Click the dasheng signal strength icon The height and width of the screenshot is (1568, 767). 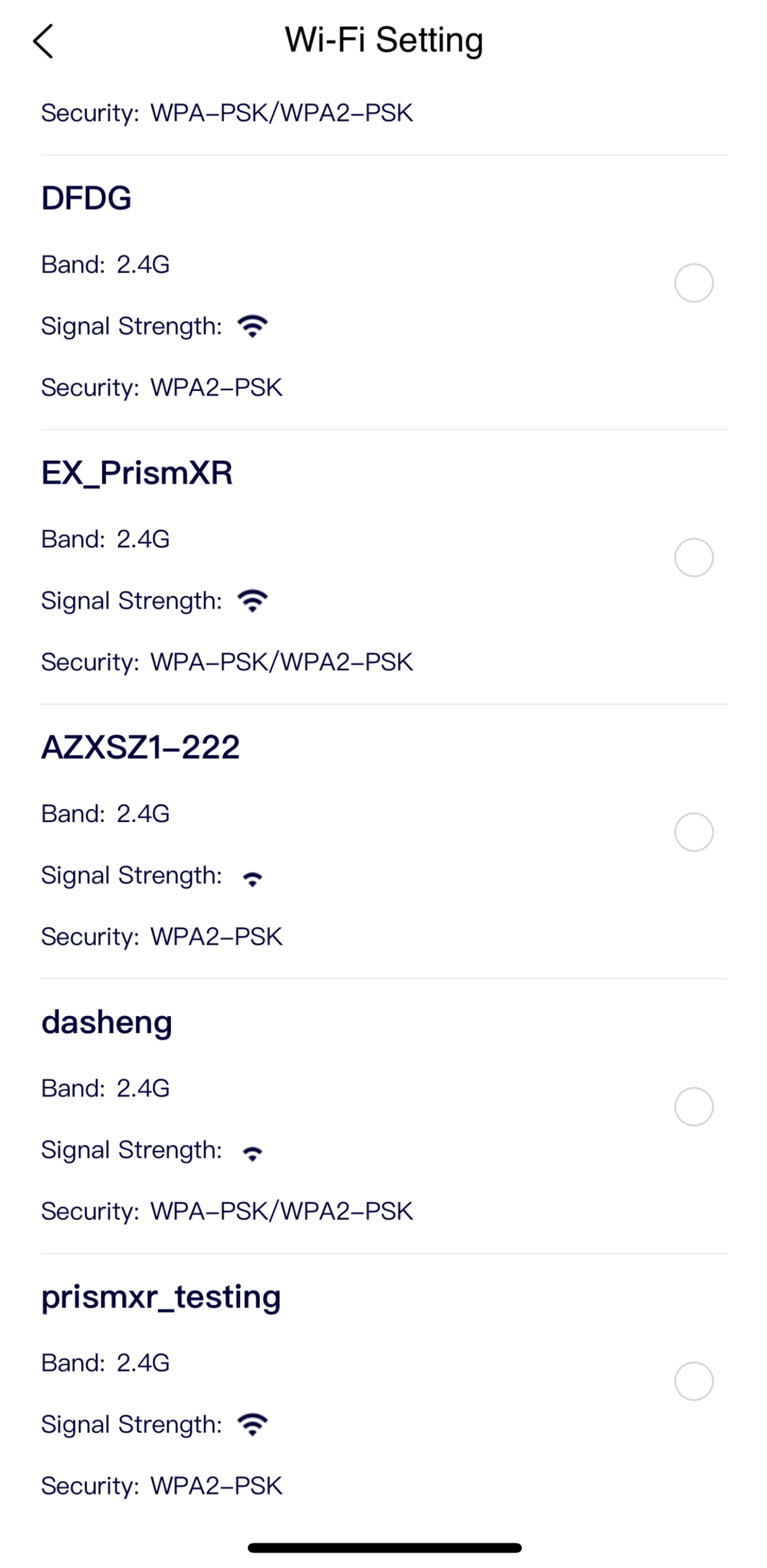pos(252,1152)
